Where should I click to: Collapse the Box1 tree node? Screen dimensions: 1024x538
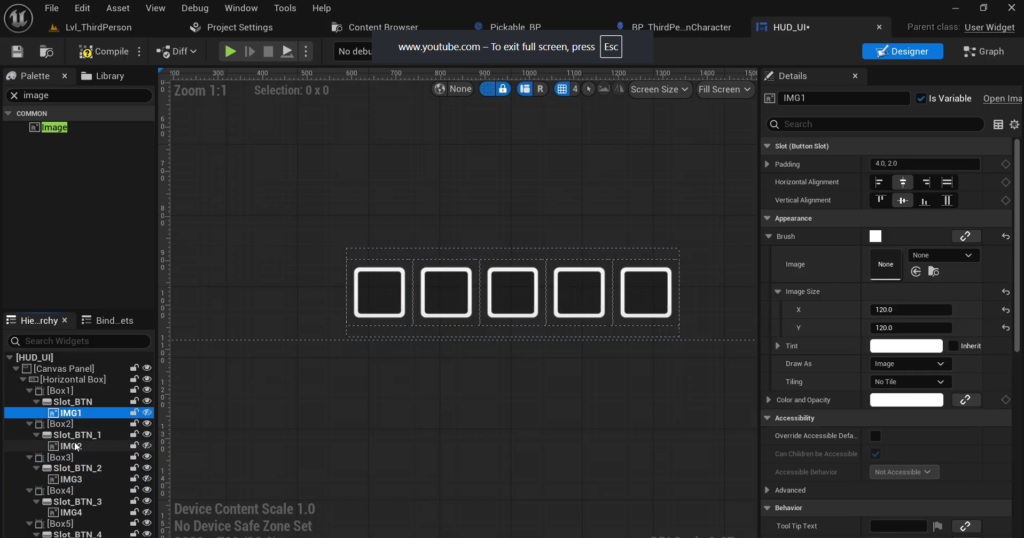[29, 390]
